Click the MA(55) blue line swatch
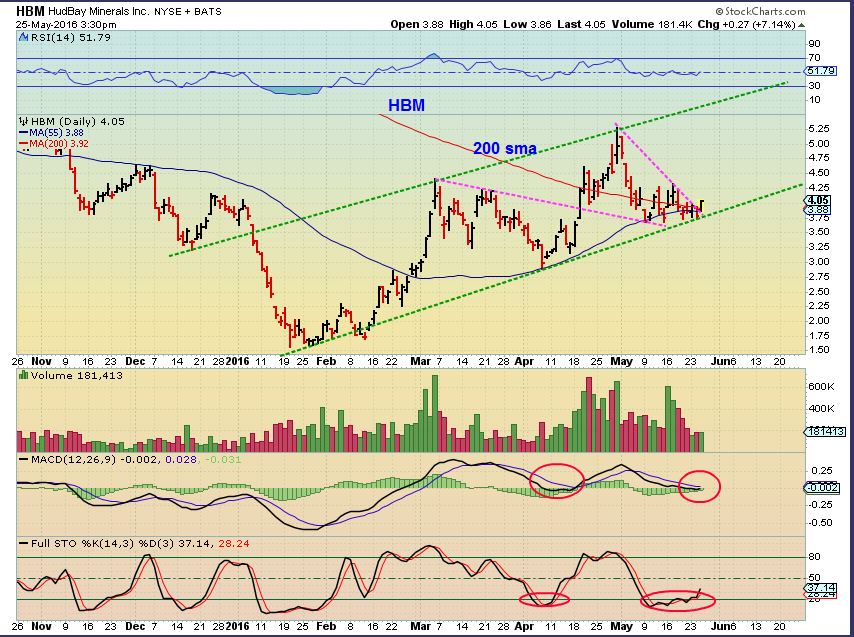 (23, 133)
